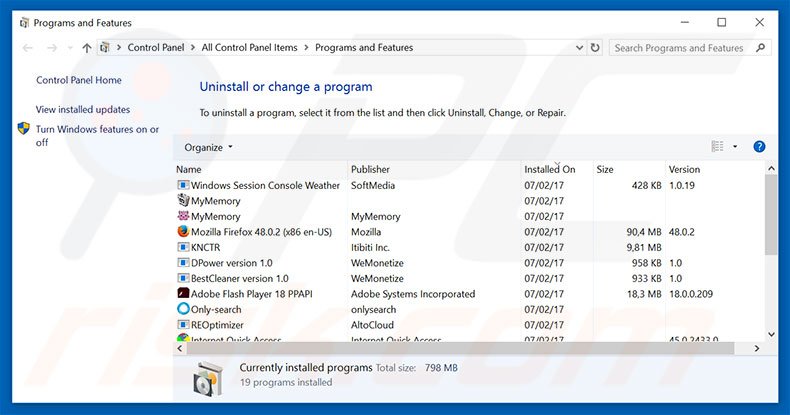
Task: Sort by the Publisher column header
Action: coord(370,169)
